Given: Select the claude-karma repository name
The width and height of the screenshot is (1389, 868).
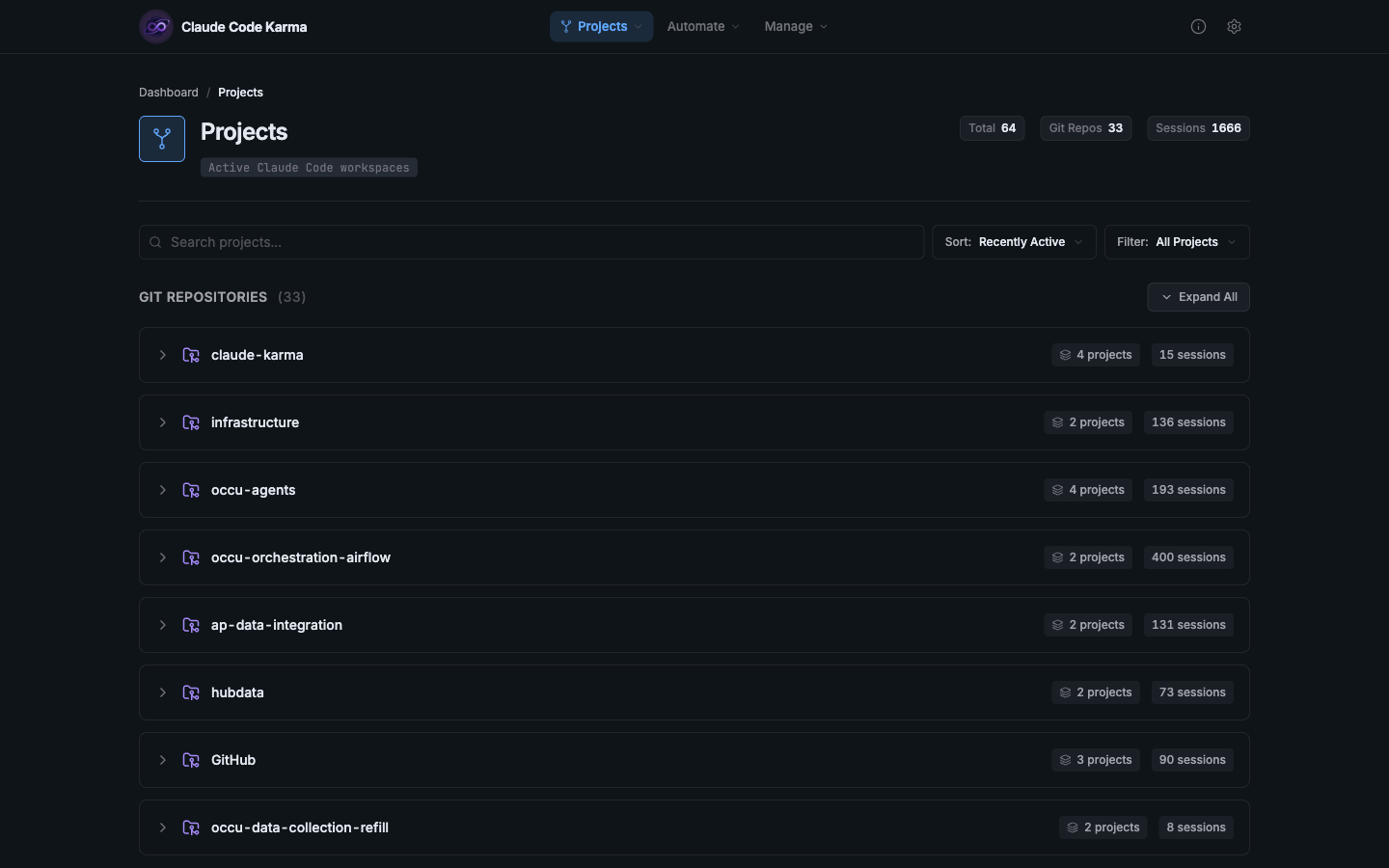Looking at the screenshot, I should click(x=258, y=355).
